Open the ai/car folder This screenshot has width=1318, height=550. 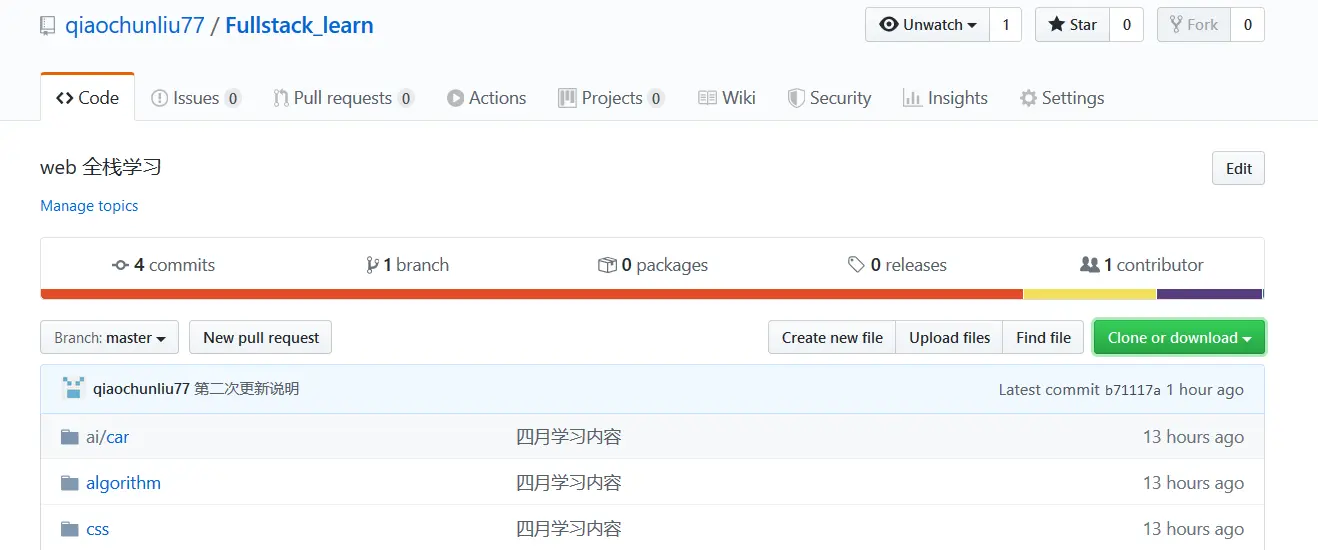tap(107, 437)
